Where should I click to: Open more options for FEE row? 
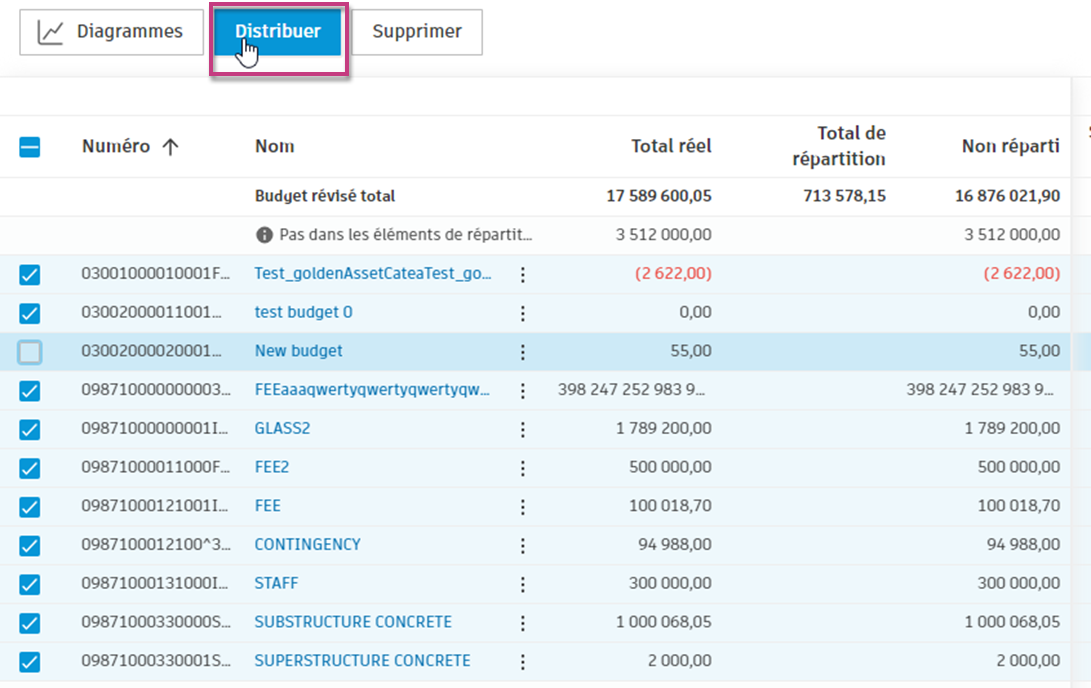coord(523,507)
